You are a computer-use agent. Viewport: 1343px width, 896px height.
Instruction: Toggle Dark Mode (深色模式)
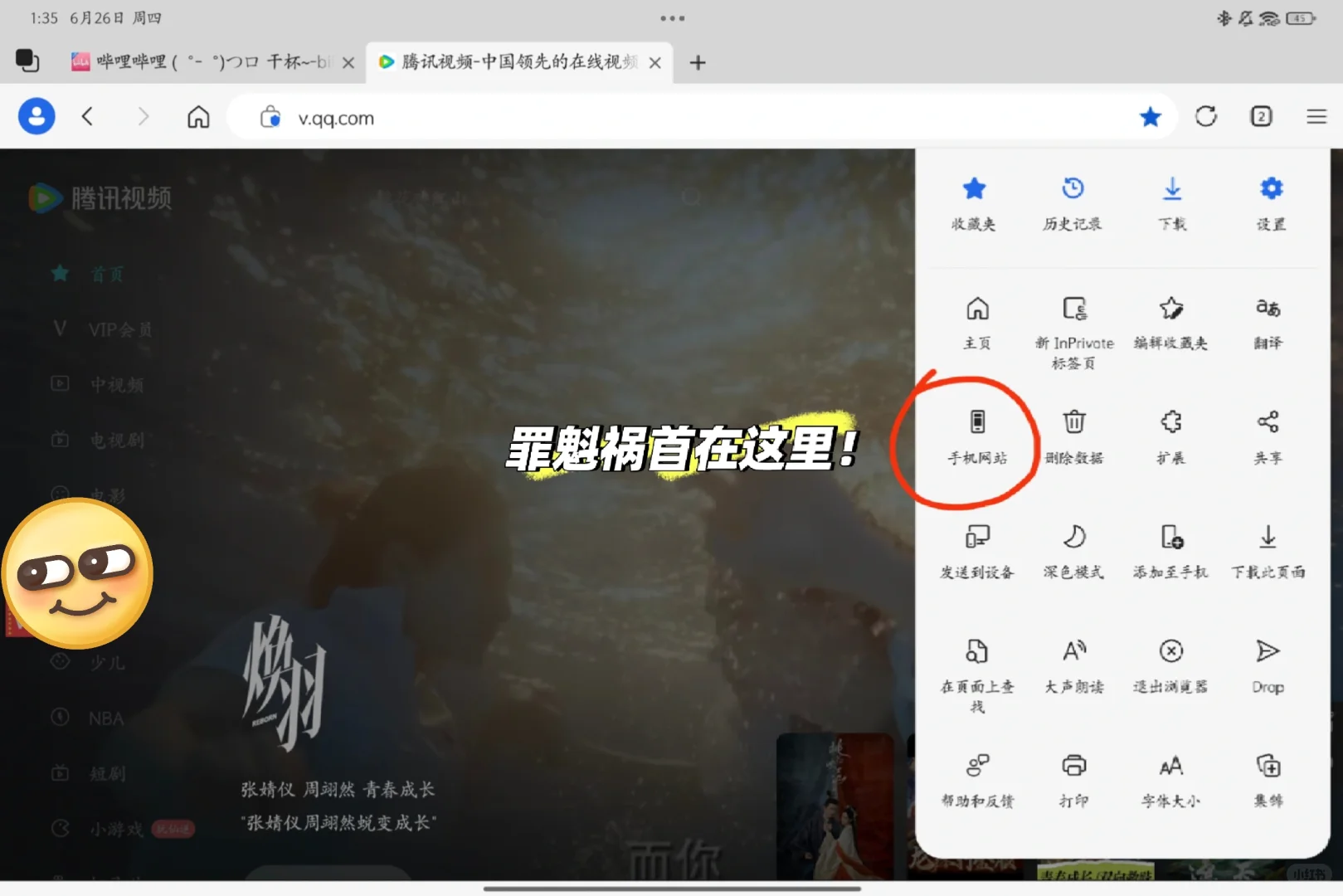tap(1074, 552)
